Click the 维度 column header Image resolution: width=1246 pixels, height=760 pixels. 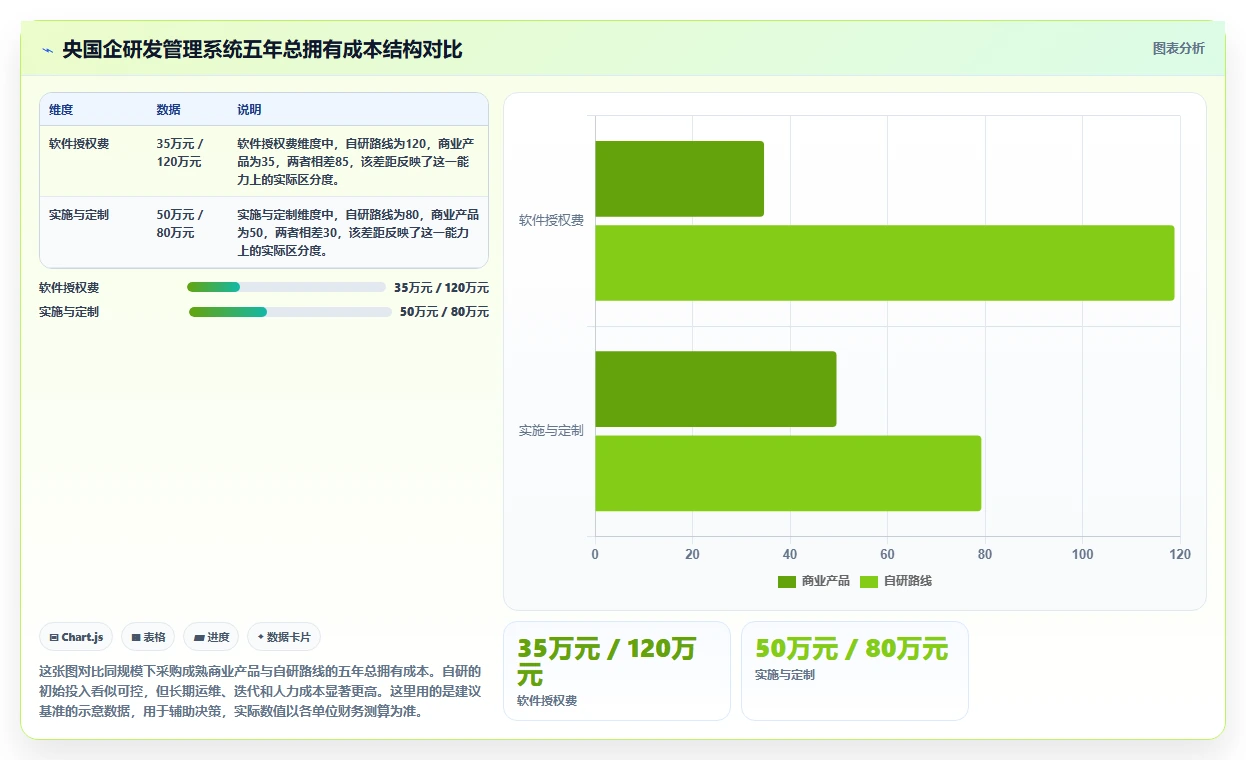(61, 110)
